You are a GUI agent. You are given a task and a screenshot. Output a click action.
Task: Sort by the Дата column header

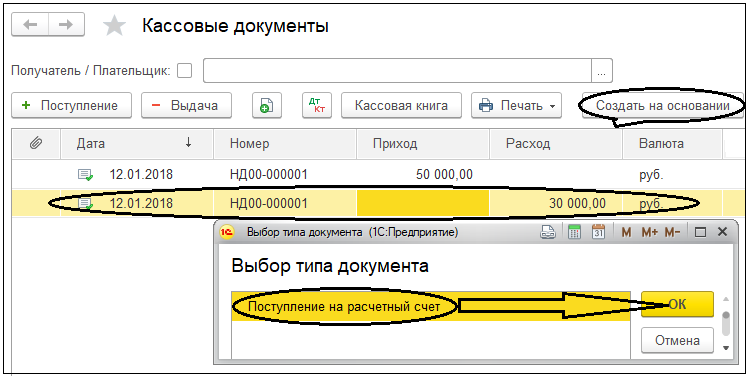click(x=137, y=143)
